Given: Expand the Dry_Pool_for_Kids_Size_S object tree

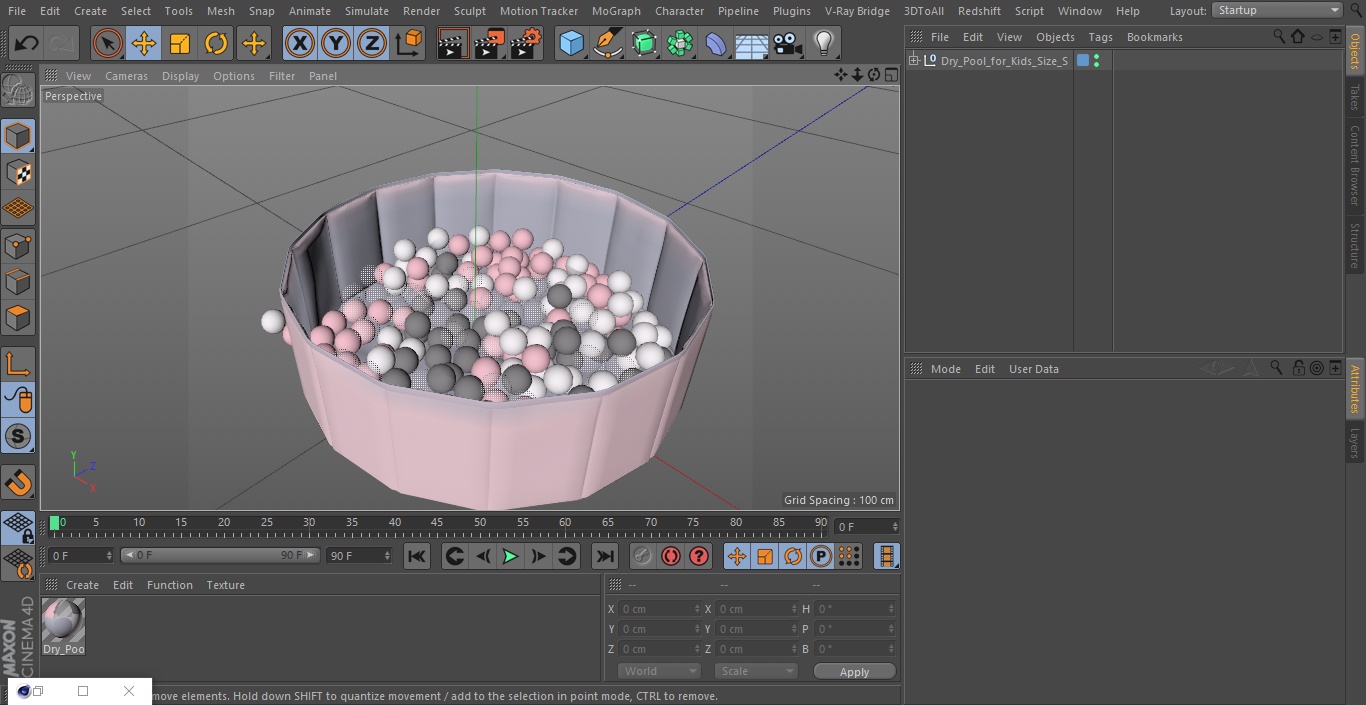Looking at the screenshot, I should tap(913, 61).
